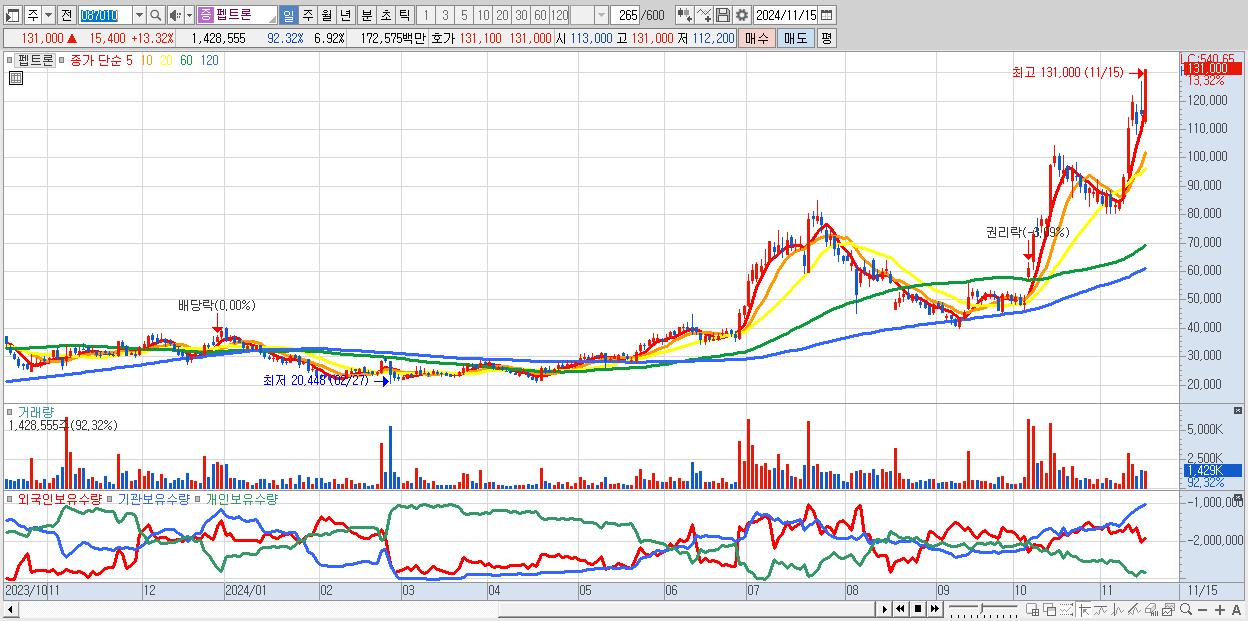Viewport: 1248px width, 621px height.
Task: Click the 거래량 volume panel label
Action: [35, 411]
